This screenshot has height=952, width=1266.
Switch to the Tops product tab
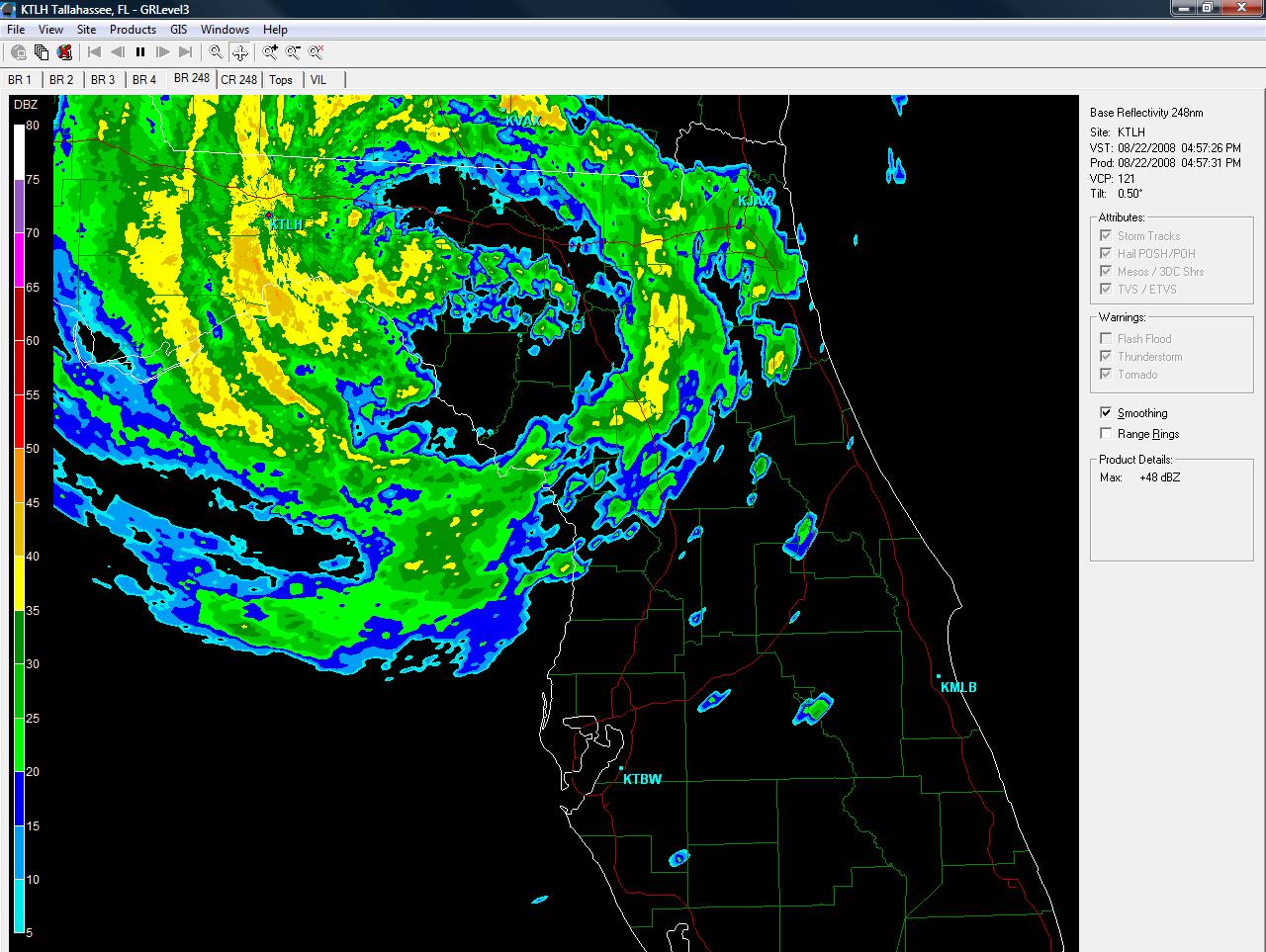tap(281, 80)
